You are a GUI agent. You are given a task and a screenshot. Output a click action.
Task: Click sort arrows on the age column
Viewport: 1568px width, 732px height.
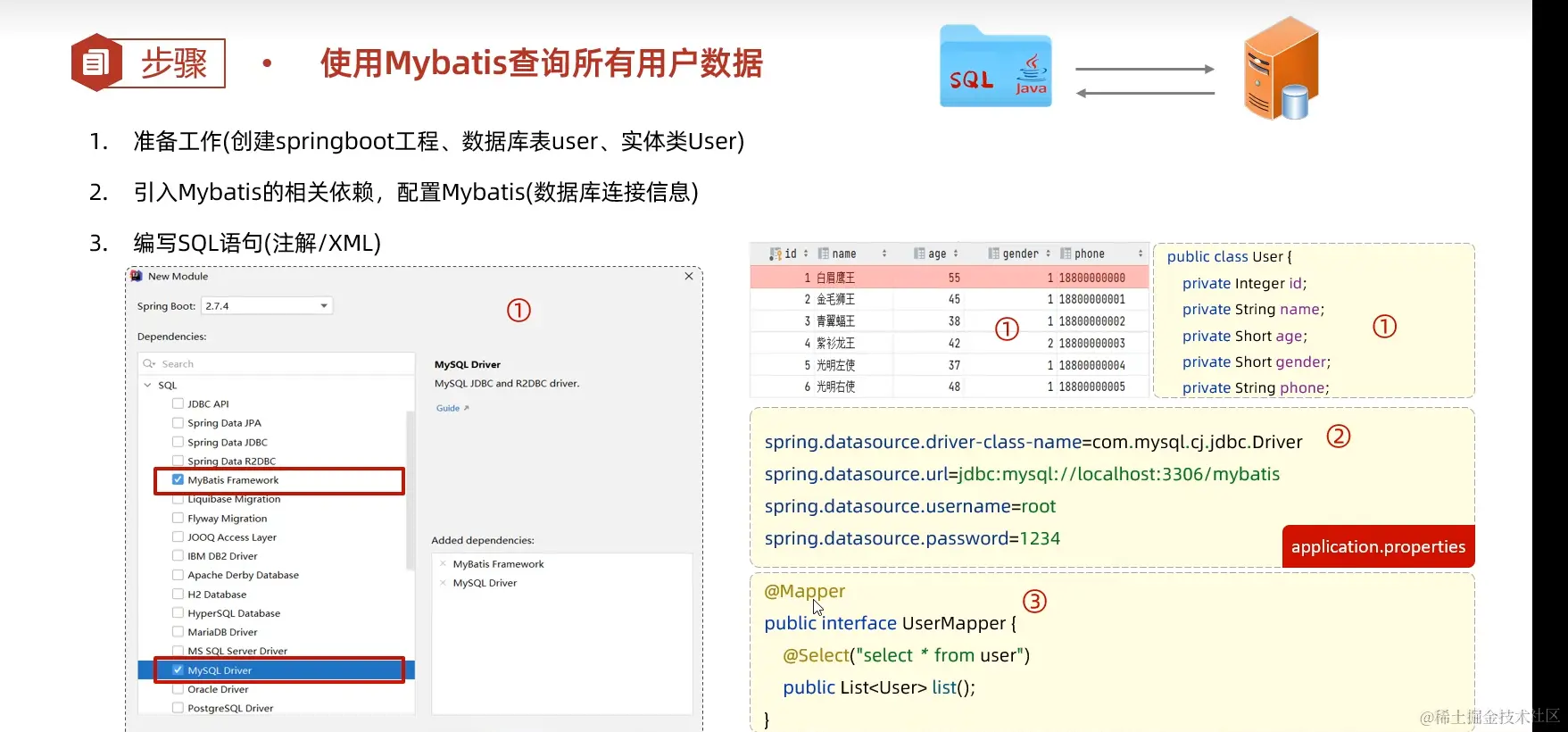coord(956,254)
